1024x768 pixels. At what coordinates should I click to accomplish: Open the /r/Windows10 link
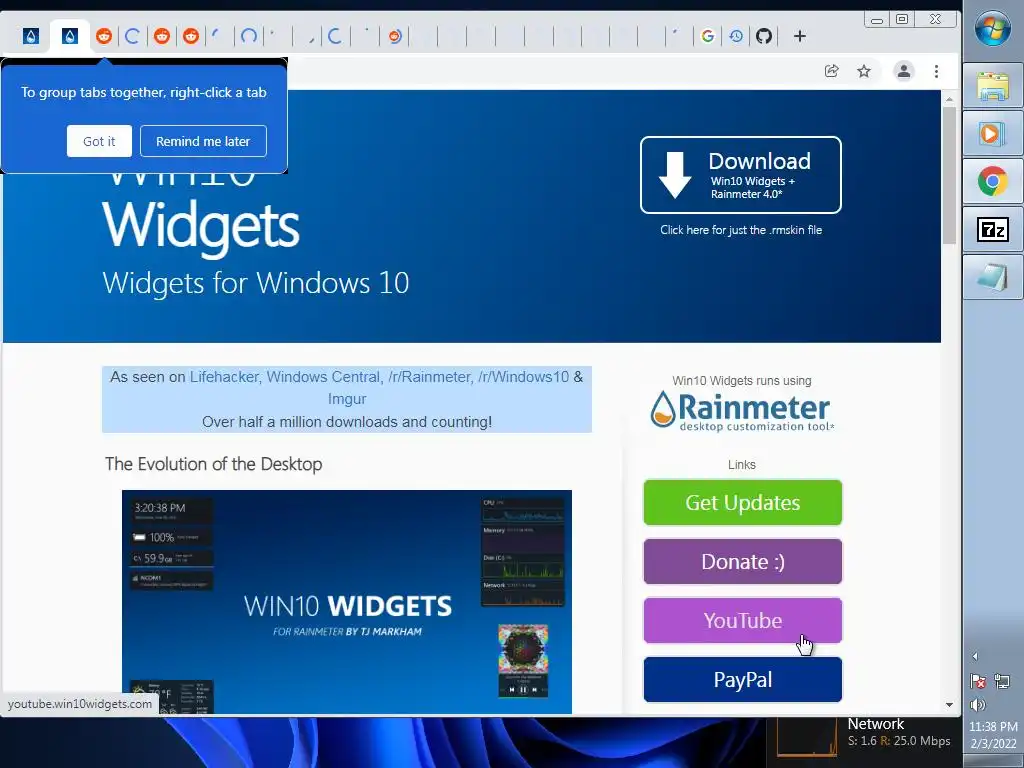tap(523, 377)
